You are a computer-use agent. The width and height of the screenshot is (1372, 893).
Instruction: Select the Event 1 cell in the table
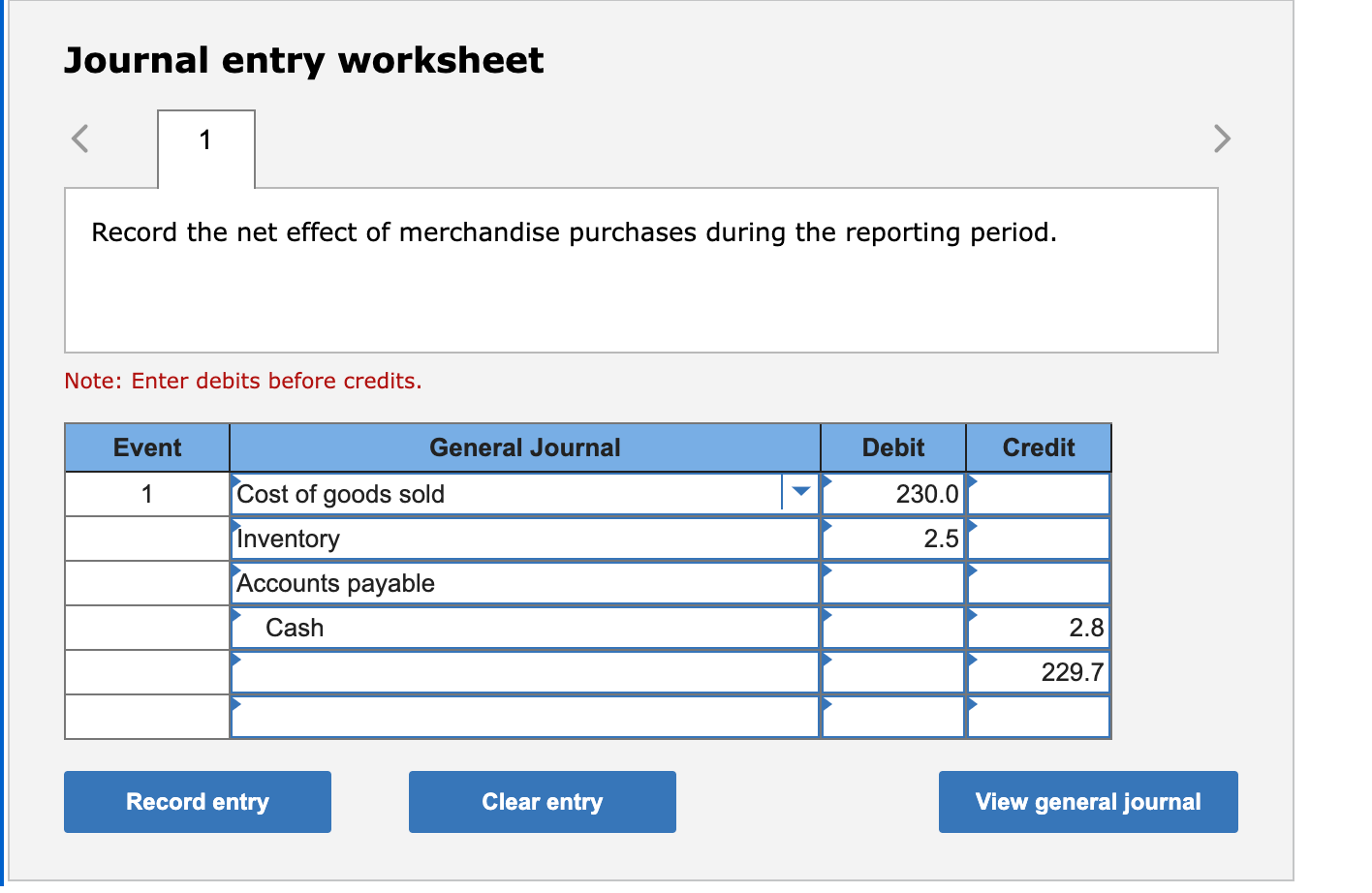[x=146, y=494]
